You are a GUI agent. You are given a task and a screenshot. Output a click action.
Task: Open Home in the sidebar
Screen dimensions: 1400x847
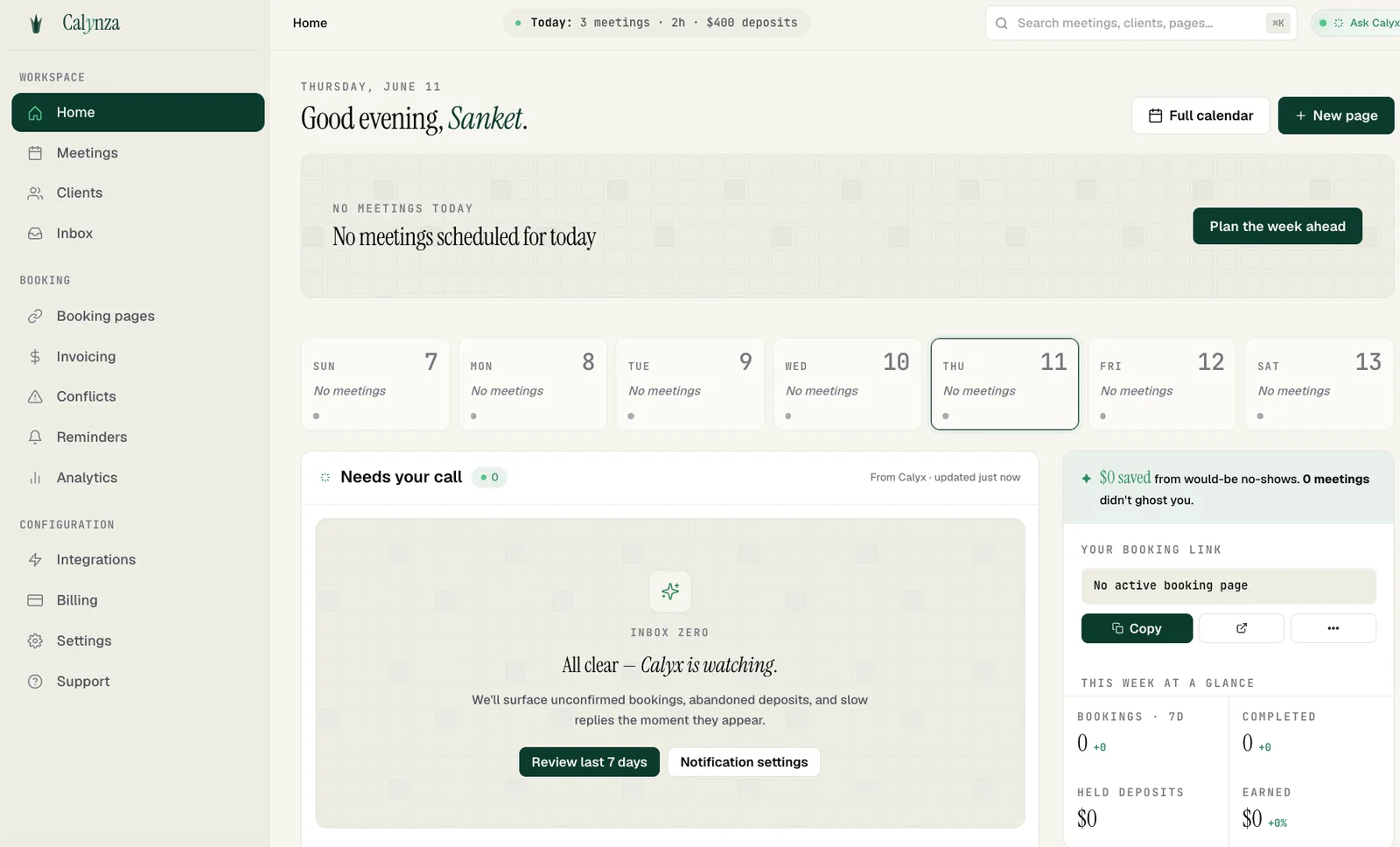137,112
